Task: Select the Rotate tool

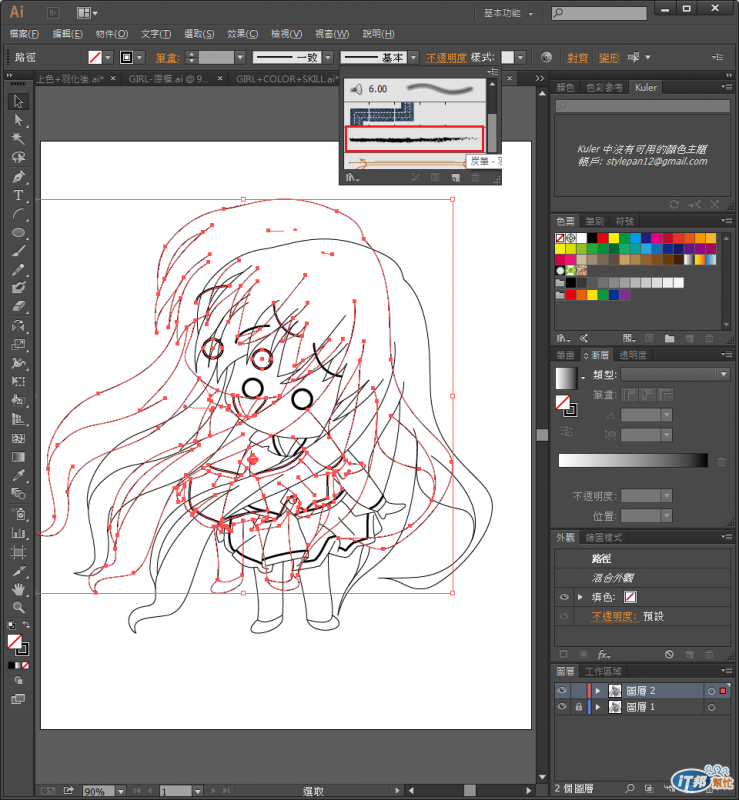Action: pyautogui.click(x=18, y=326)
